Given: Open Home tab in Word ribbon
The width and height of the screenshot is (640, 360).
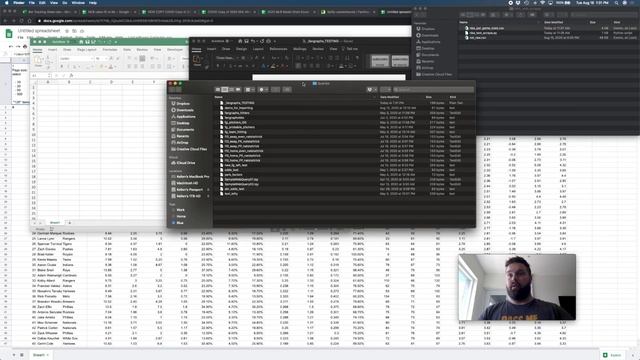Looking at the screenshot, I should click(196, 49).
